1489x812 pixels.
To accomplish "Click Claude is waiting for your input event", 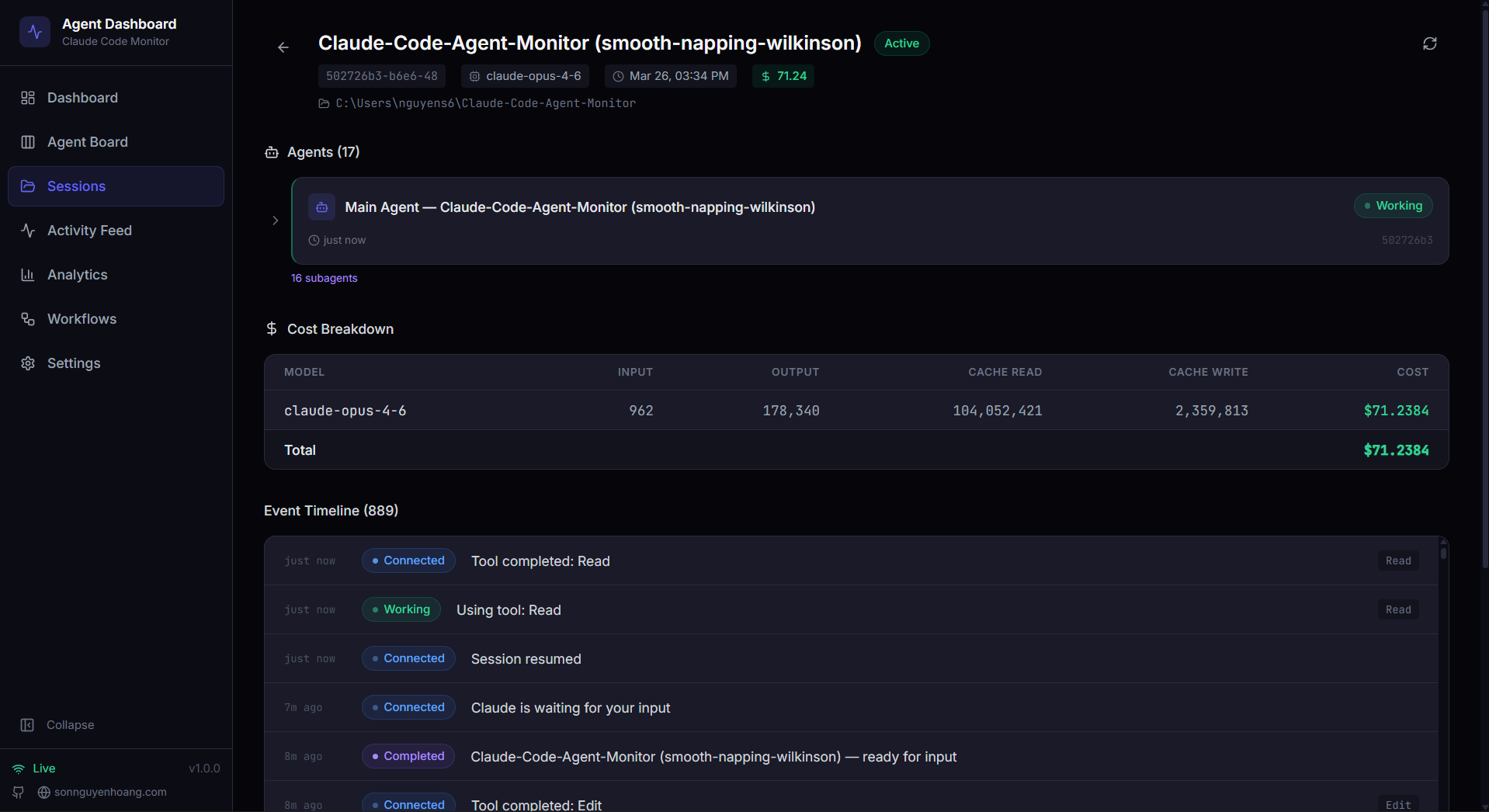I will coord(571,708).
